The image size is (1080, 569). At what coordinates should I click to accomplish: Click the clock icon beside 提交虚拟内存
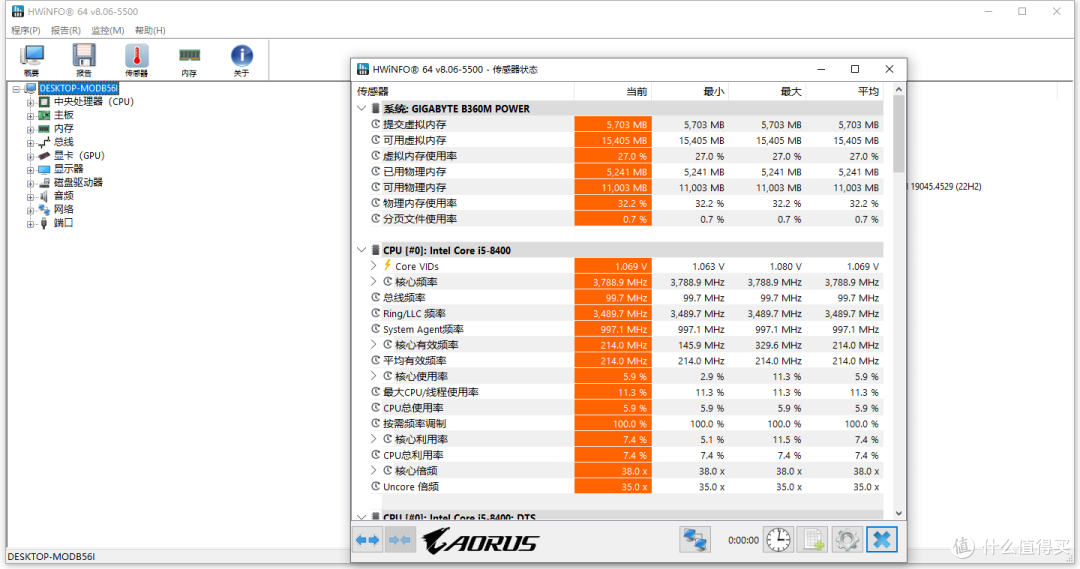[376, 124]
